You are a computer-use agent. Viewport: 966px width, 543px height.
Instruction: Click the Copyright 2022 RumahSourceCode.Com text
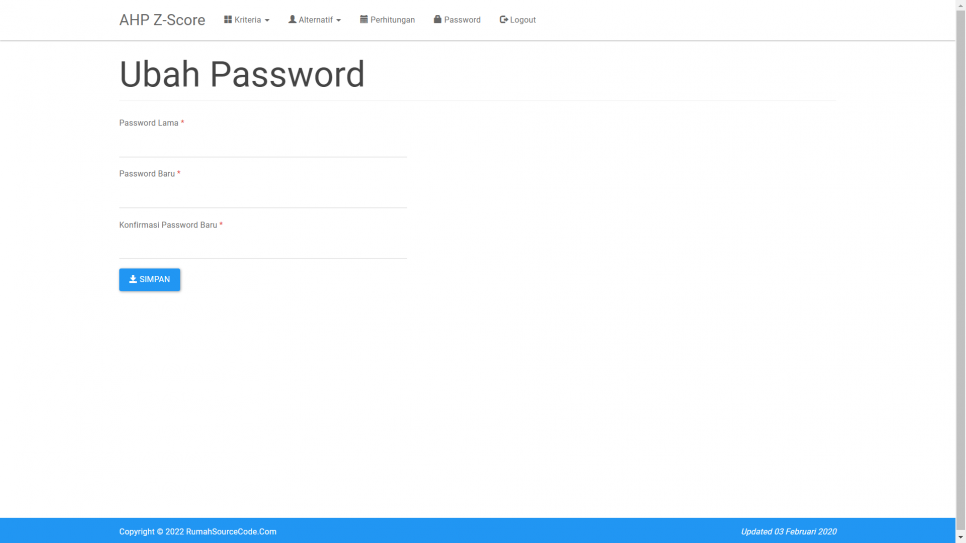pos(198,531)
